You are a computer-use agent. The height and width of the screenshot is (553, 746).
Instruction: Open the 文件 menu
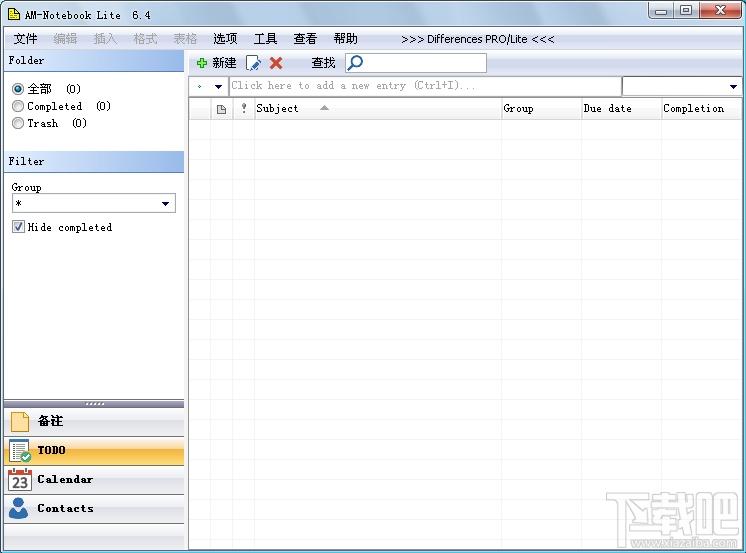pos(25,39)
